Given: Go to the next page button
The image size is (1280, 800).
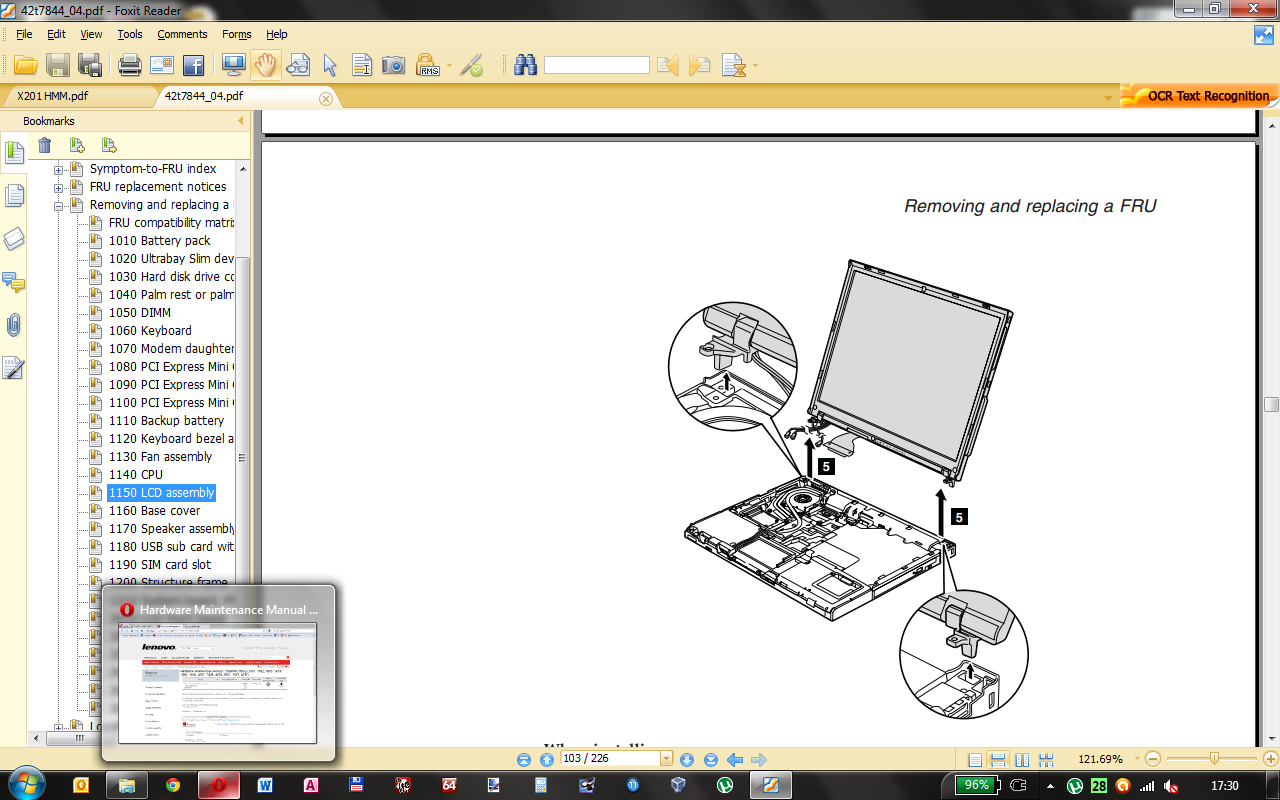Looking at the screenshot, I should [687, 759].
